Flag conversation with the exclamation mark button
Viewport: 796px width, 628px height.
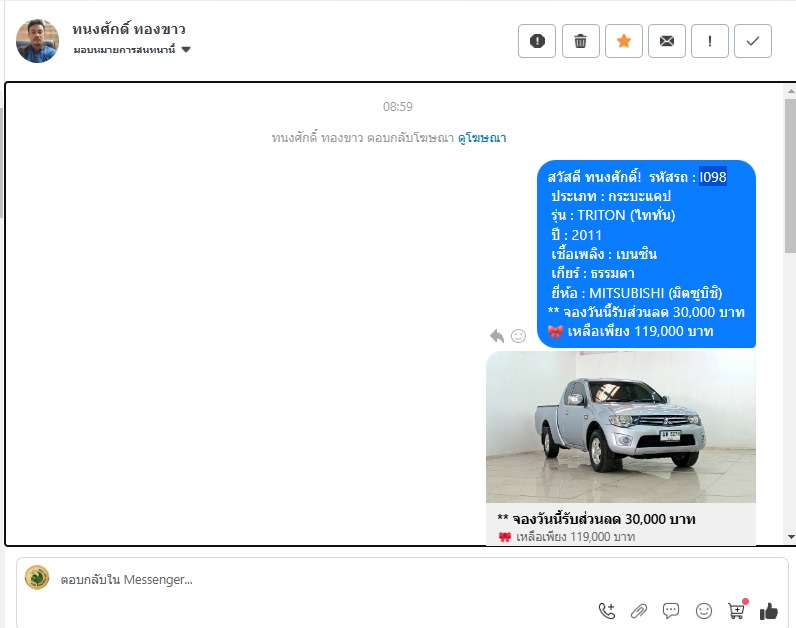tap(710, 41)
